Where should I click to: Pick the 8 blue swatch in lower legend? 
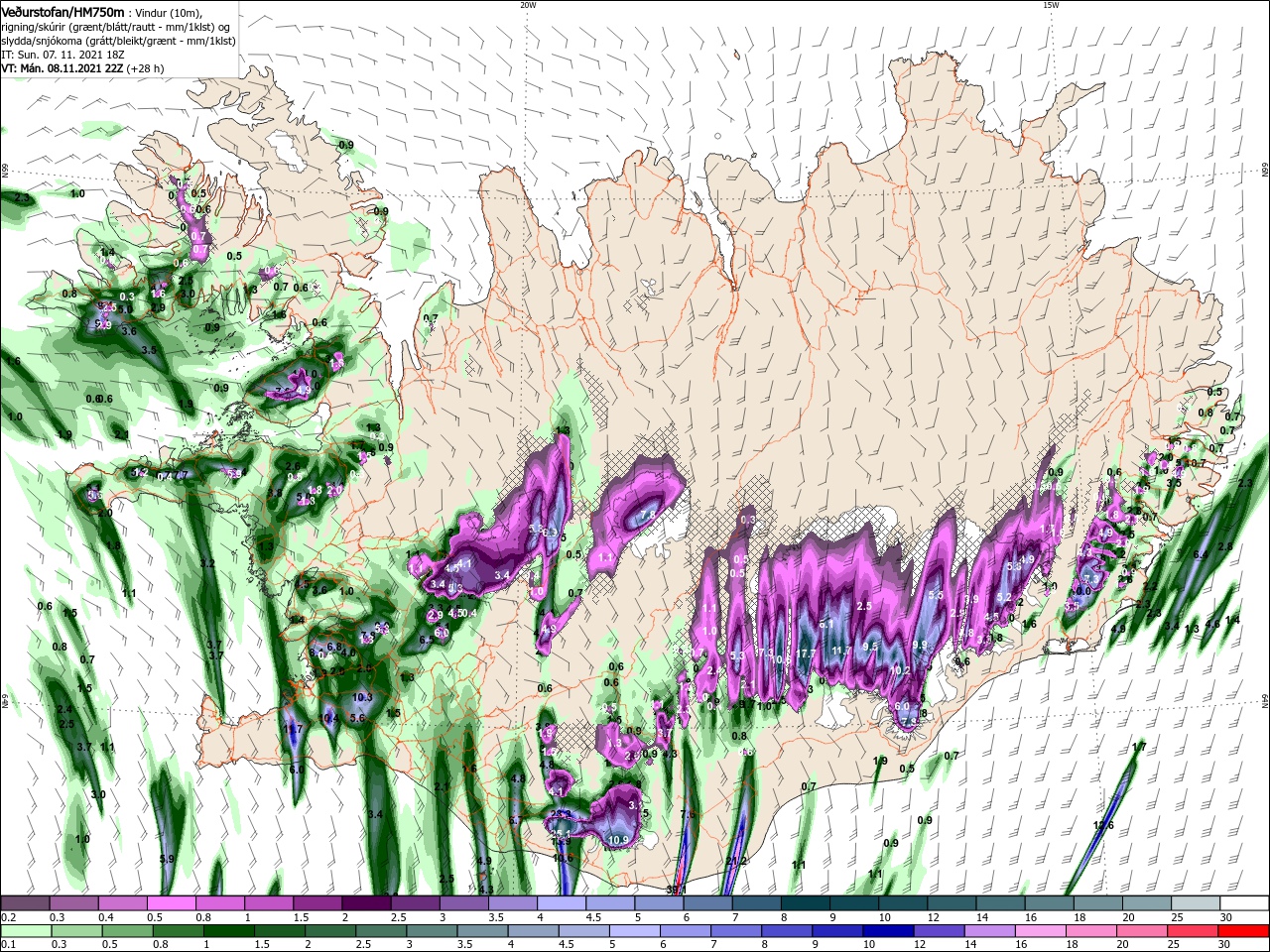click(x=786, y=930)
